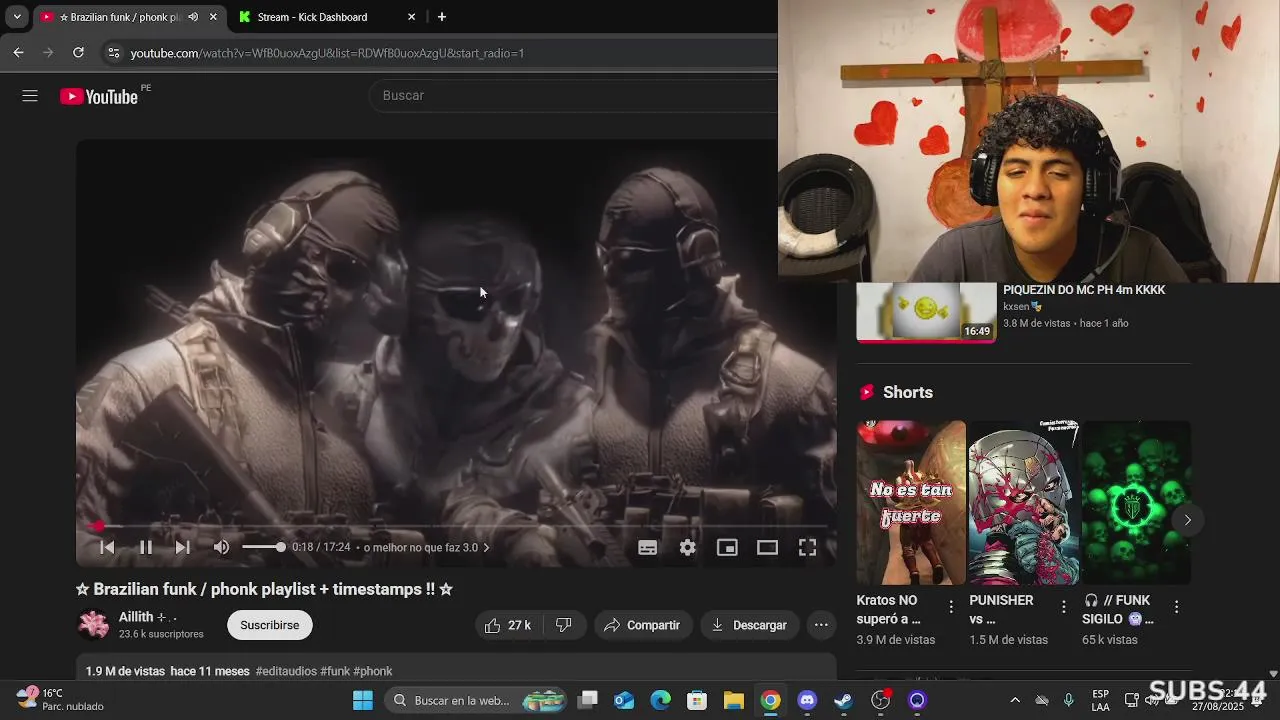Like the video (27 k)
Viewport: 1280px width, 720px height.
[x=507, y=625]
